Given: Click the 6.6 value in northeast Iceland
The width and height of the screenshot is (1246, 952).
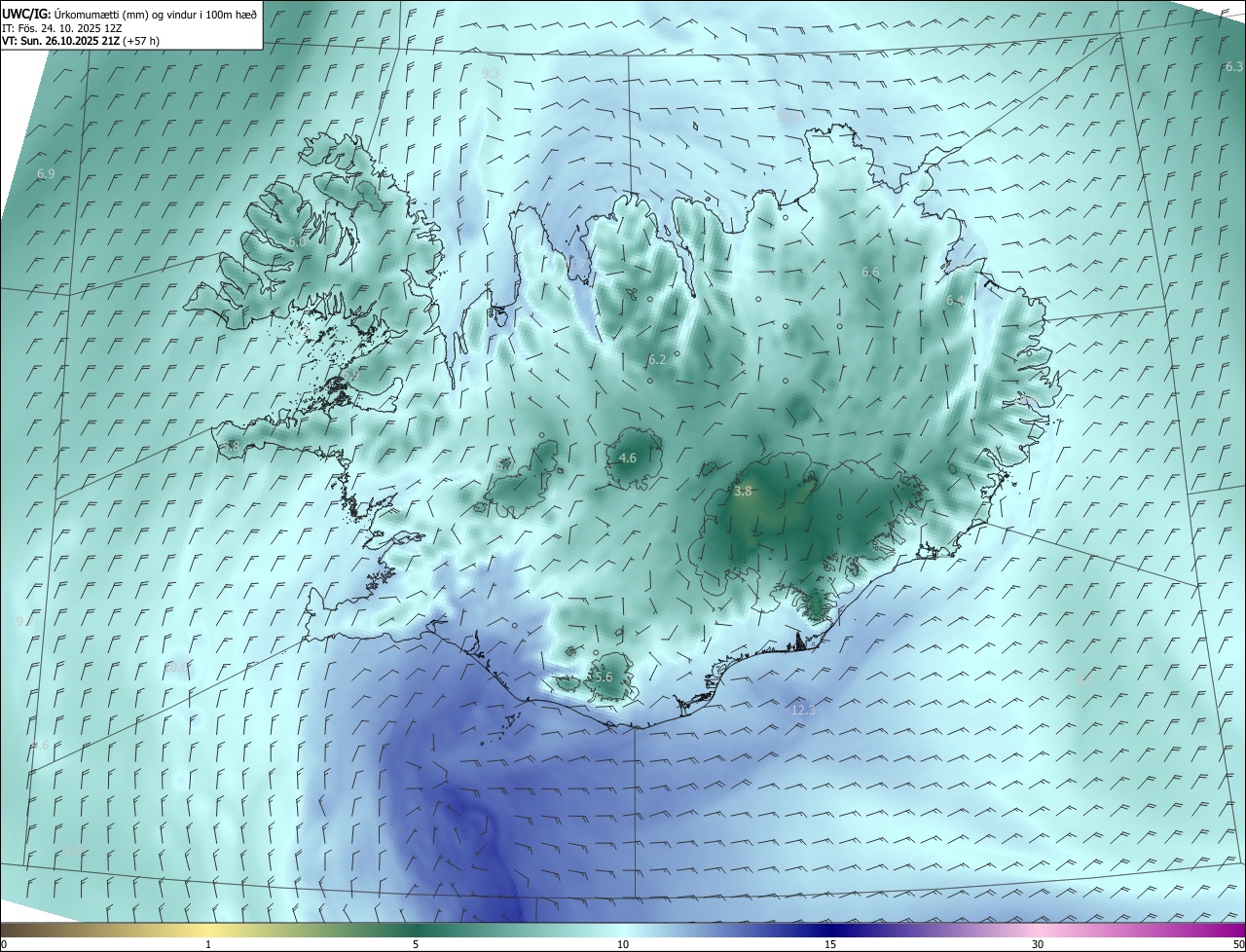Looking at the screenshot, I should click(x=870, y=272).
